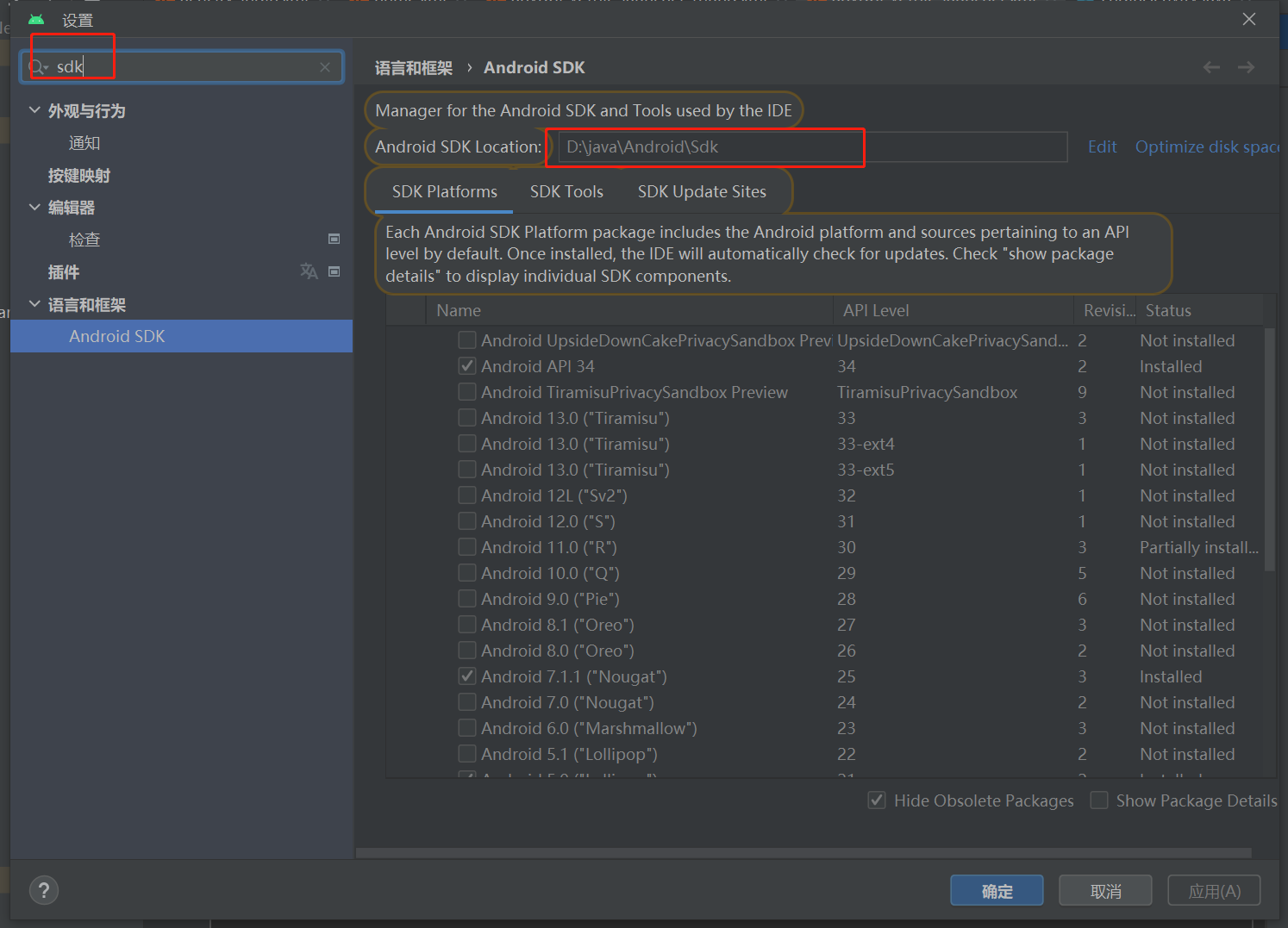Check Android 5.1 ("Lollipop")
The height and width of the screenshot is (928, 1288).
(x=467, y=754)
